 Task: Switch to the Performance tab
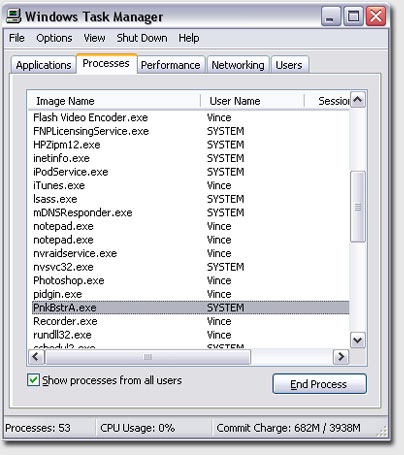pos(171,65)
